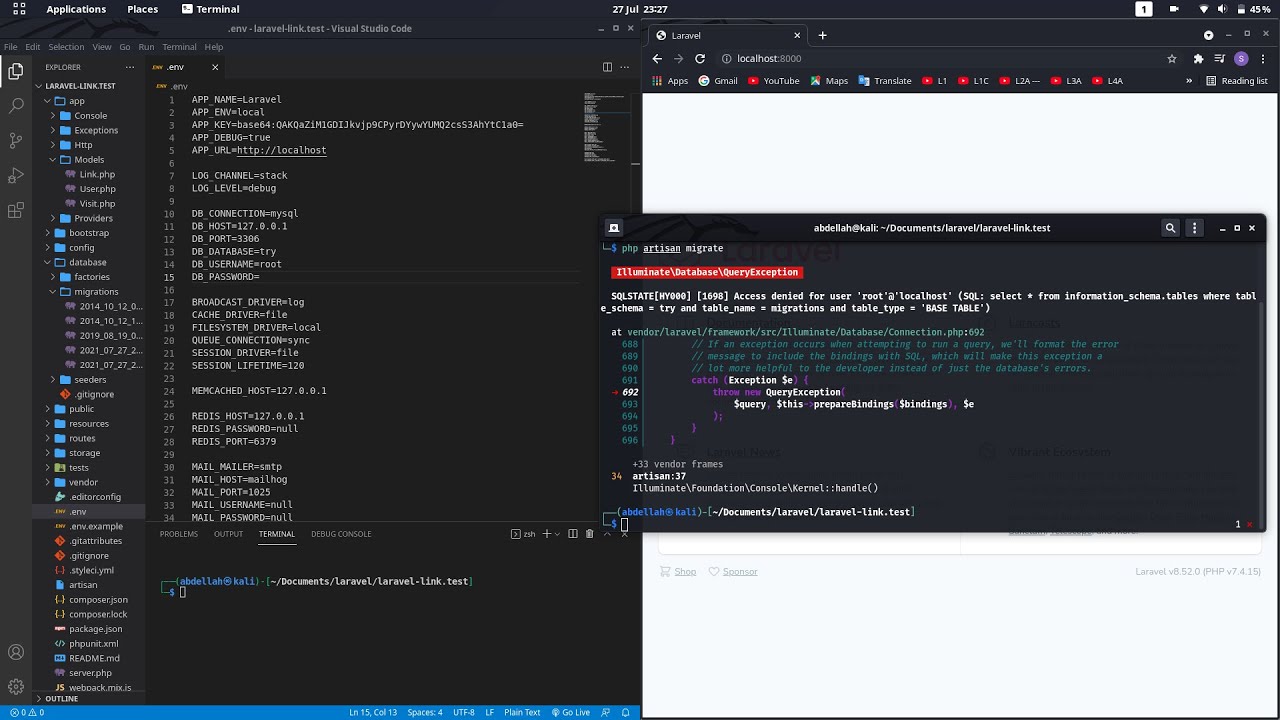Open Chrome profile avatar S
Viewport: 1280px width, 720px height.
tap(1241, 58)
